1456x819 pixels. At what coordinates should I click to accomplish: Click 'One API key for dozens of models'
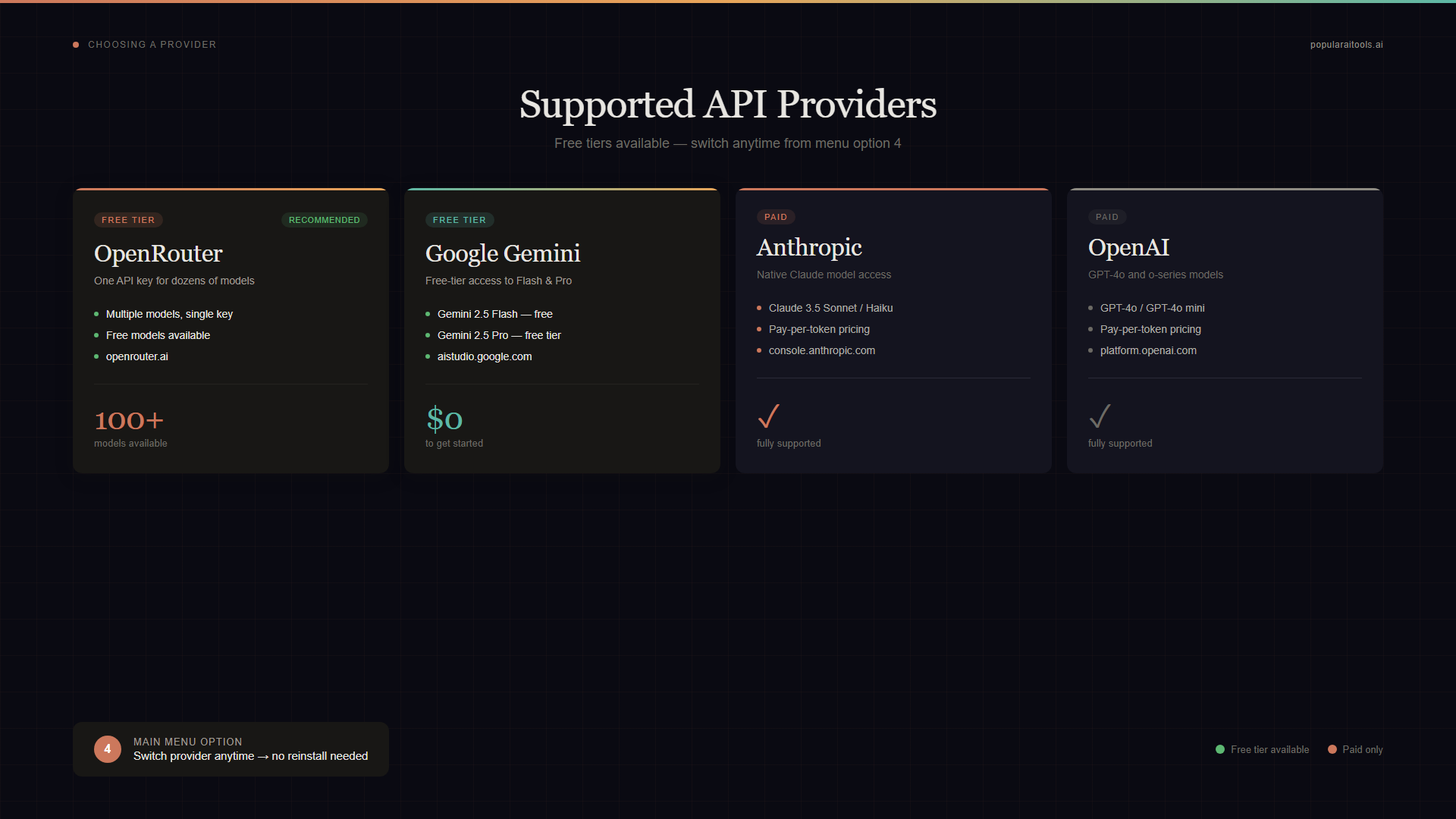pyautogui.click(x=174, y=281)
